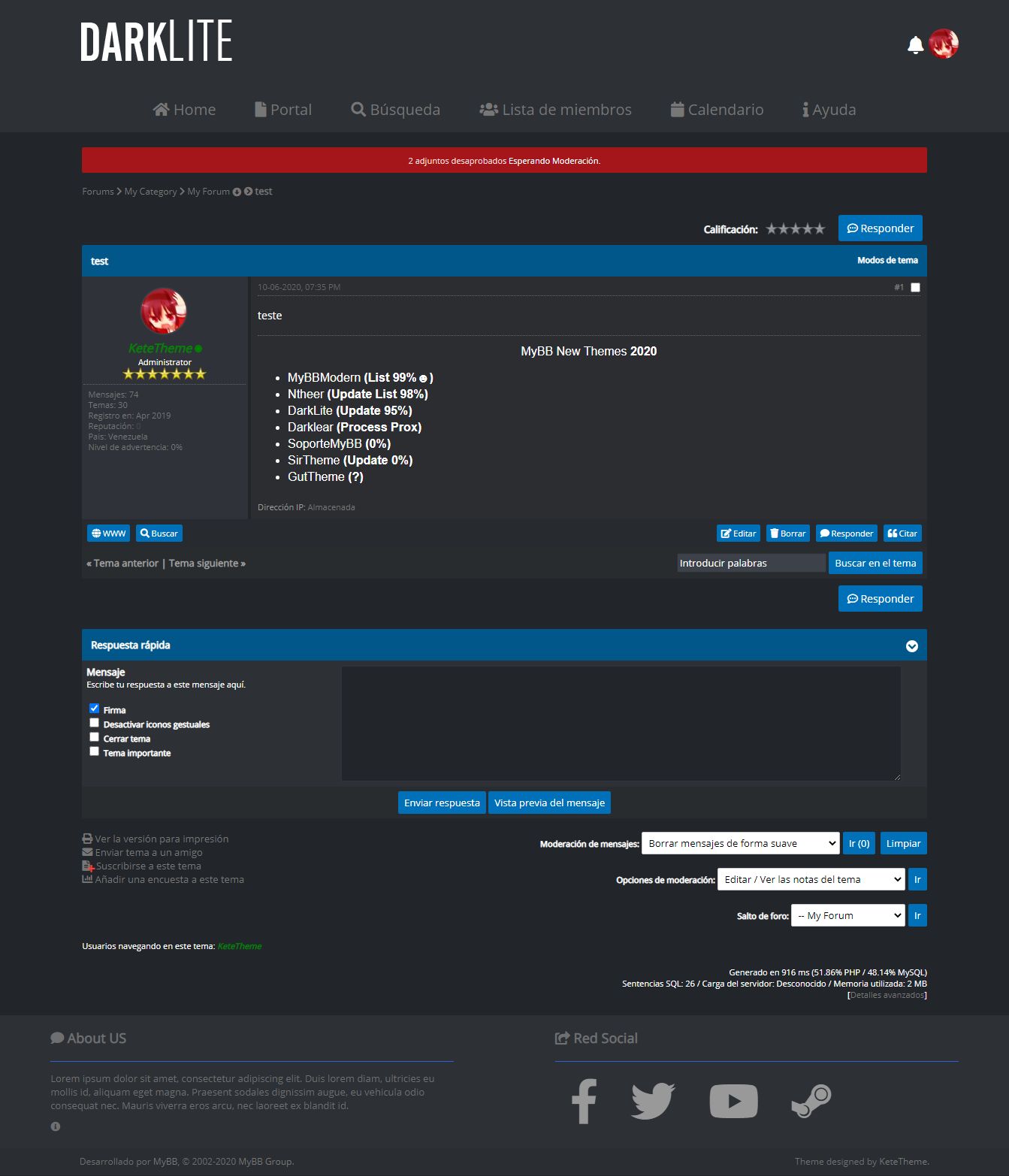Click the post's Responder button next to Citar
The image size is (1009, 1176).
point(847,534)
